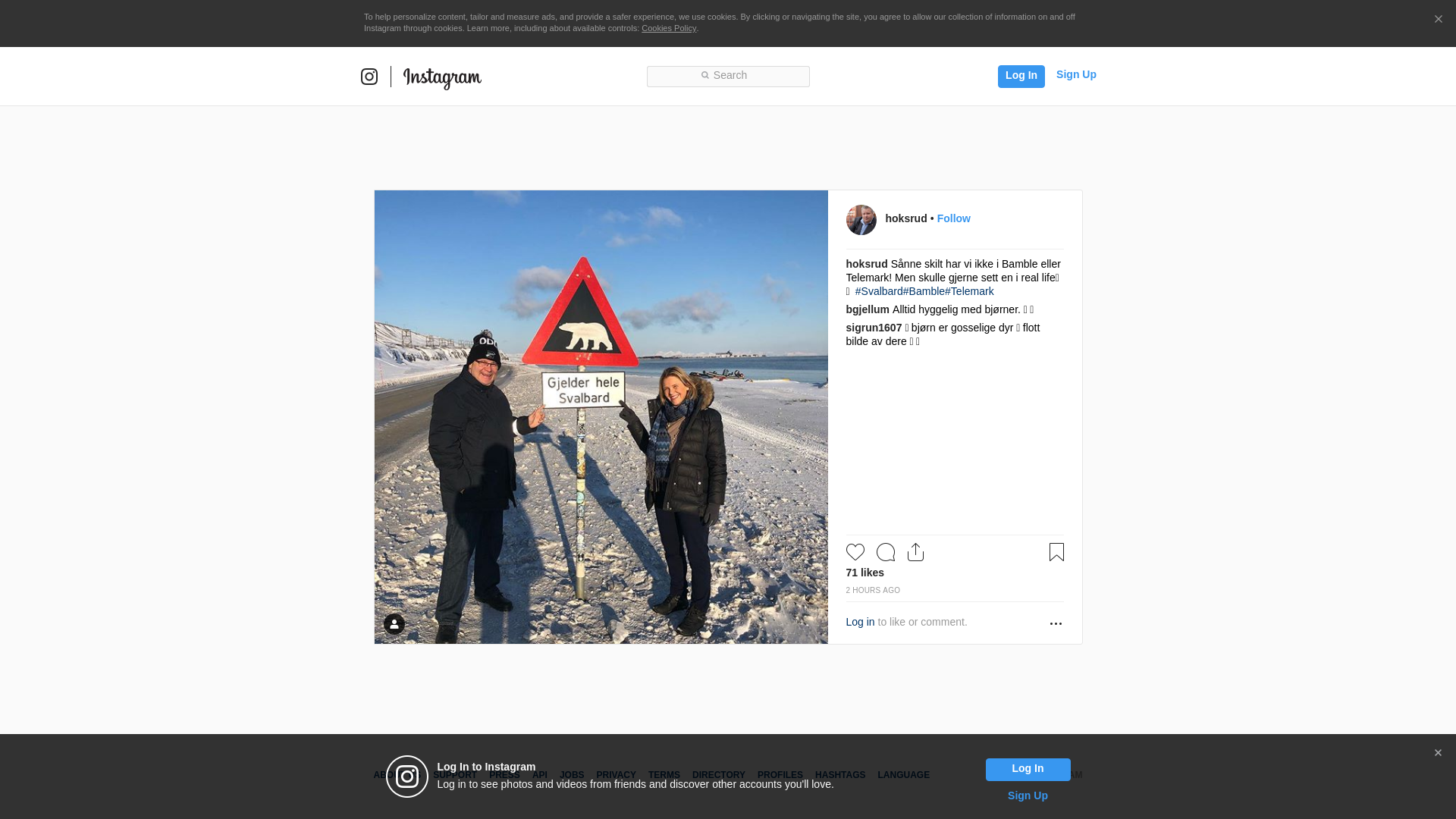Close the Log In to Instagram banner
1456x819 pixels.
coord(1438,753)
